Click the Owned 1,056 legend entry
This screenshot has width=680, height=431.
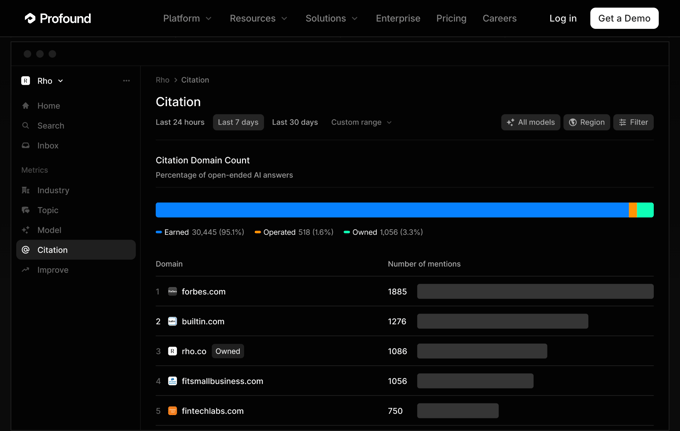click(383, 232)
